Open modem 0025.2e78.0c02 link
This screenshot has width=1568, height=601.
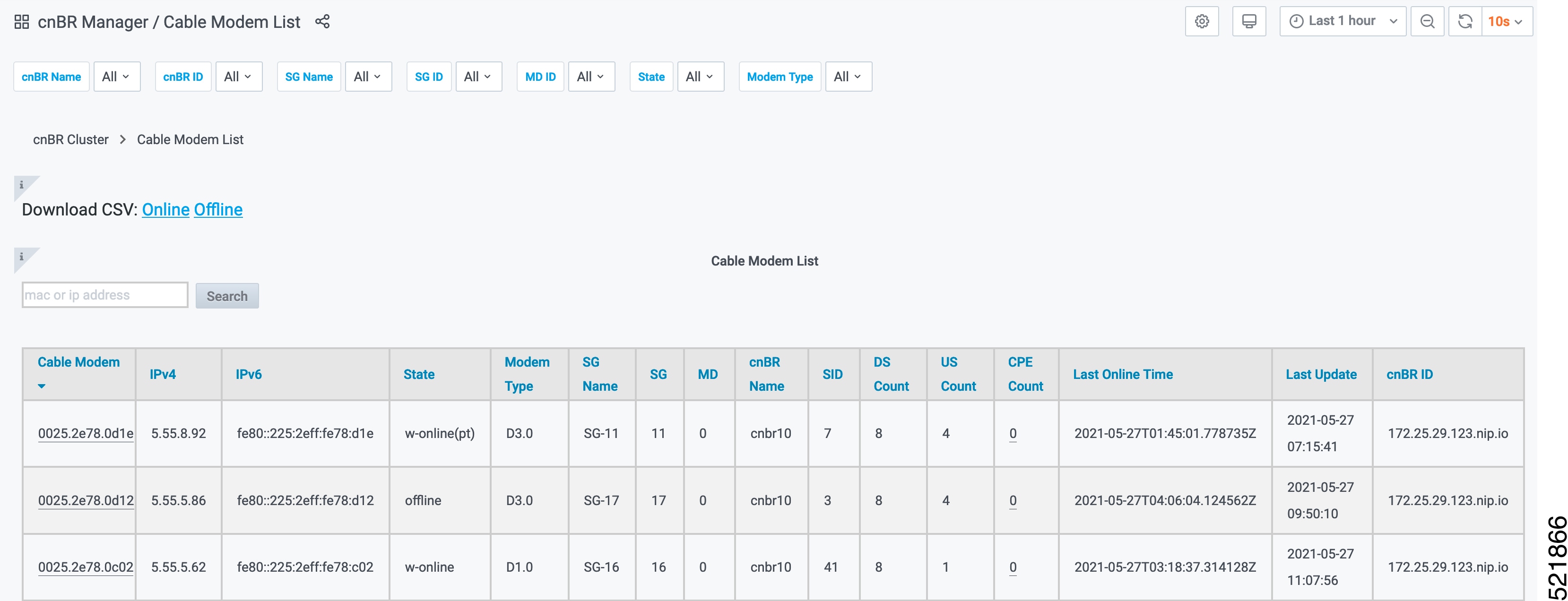[x=86, y=567]
